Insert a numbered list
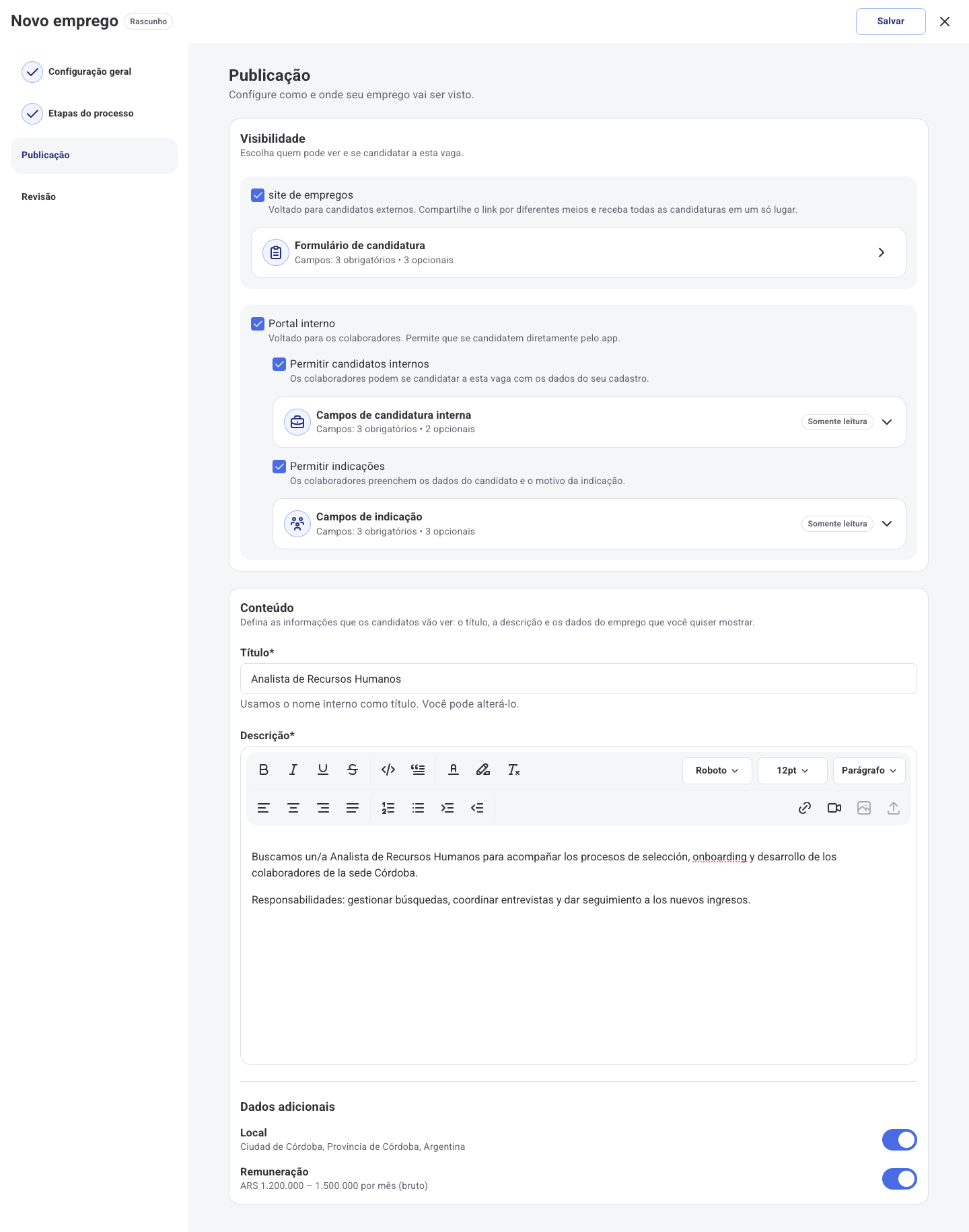969x1232 pixels. tap(388, 808)
